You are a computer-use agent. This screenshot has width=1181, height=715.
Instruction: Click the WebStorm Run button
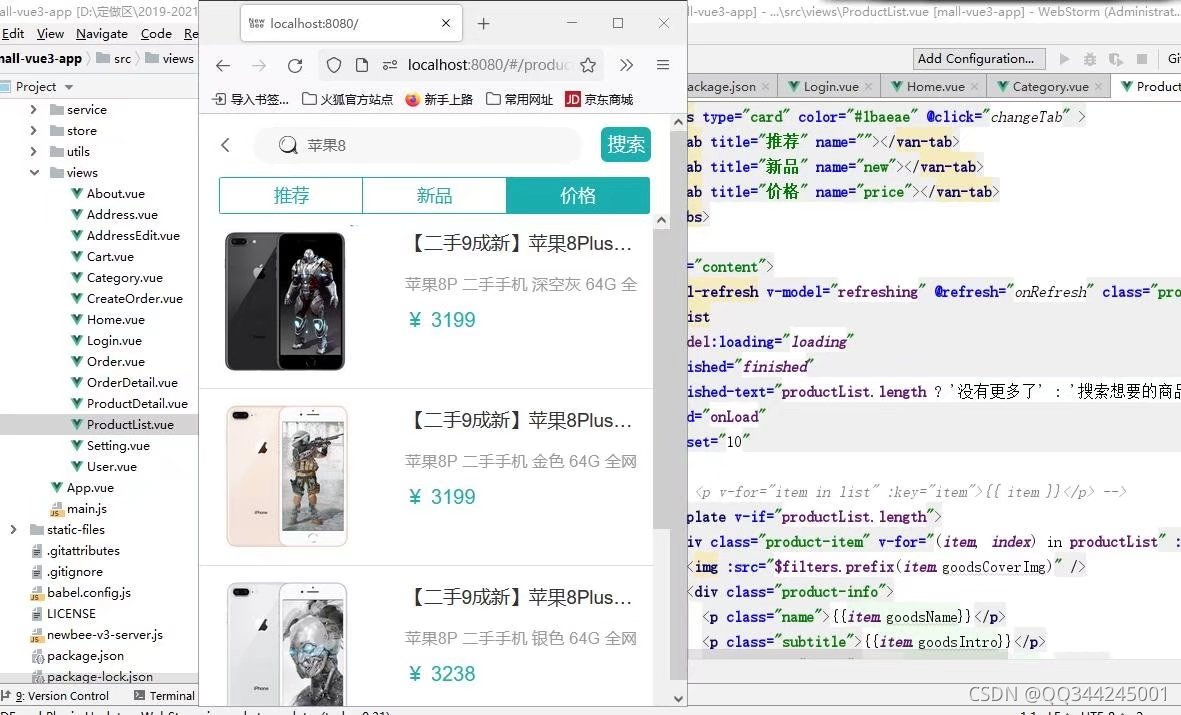[x=1064, y=59]
